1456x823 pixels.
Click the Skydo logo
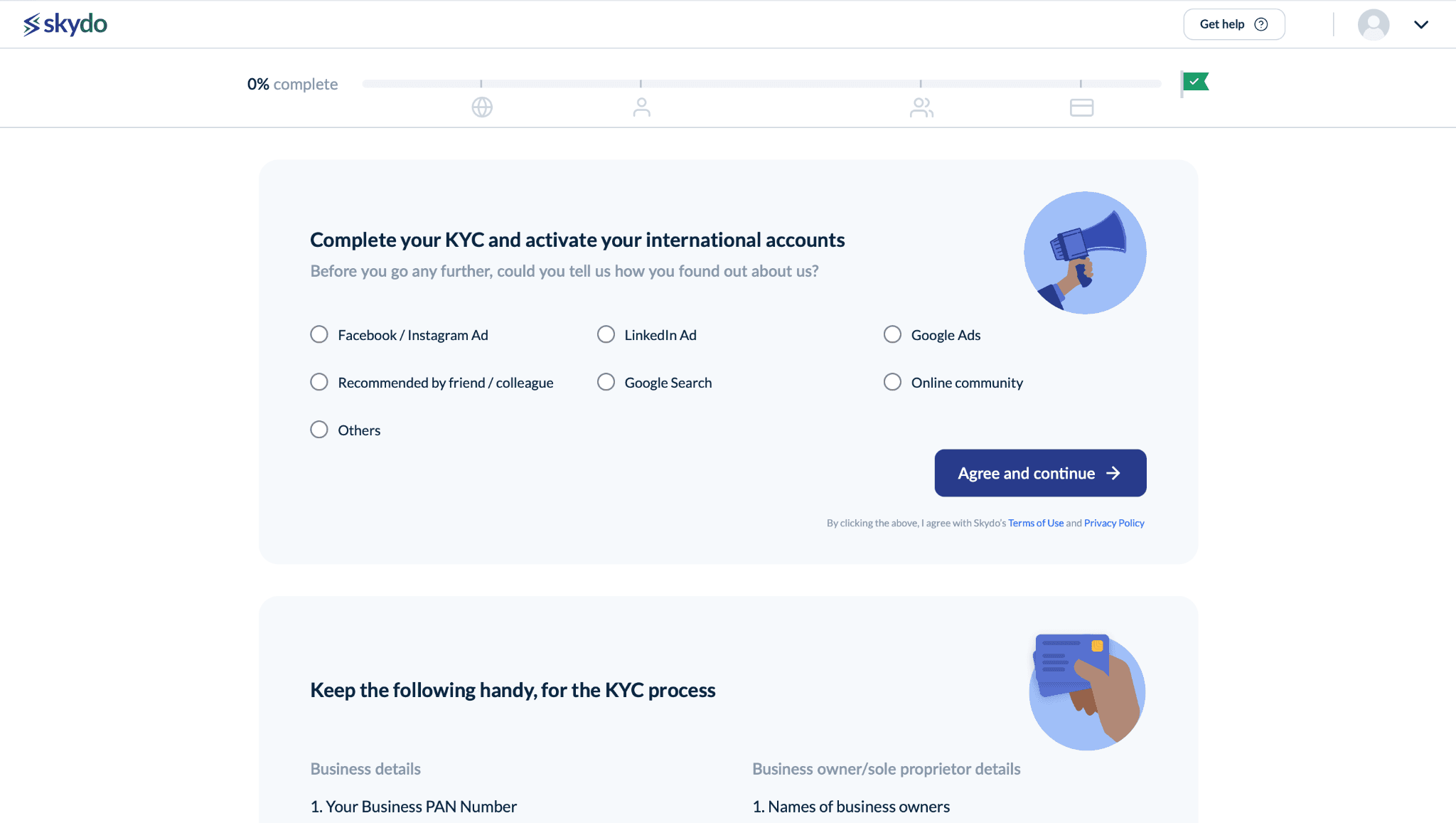click(65, 24)
